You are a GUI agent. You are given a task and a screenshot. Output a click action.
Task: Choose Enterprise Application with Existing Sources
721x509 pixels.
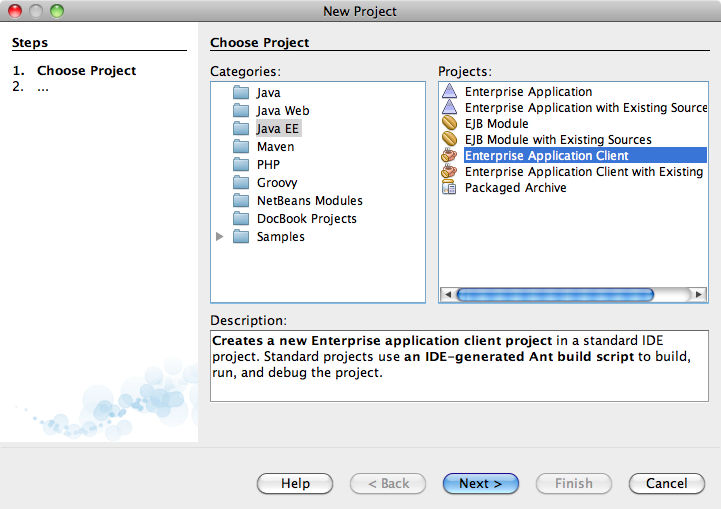(x=586, y=107)
